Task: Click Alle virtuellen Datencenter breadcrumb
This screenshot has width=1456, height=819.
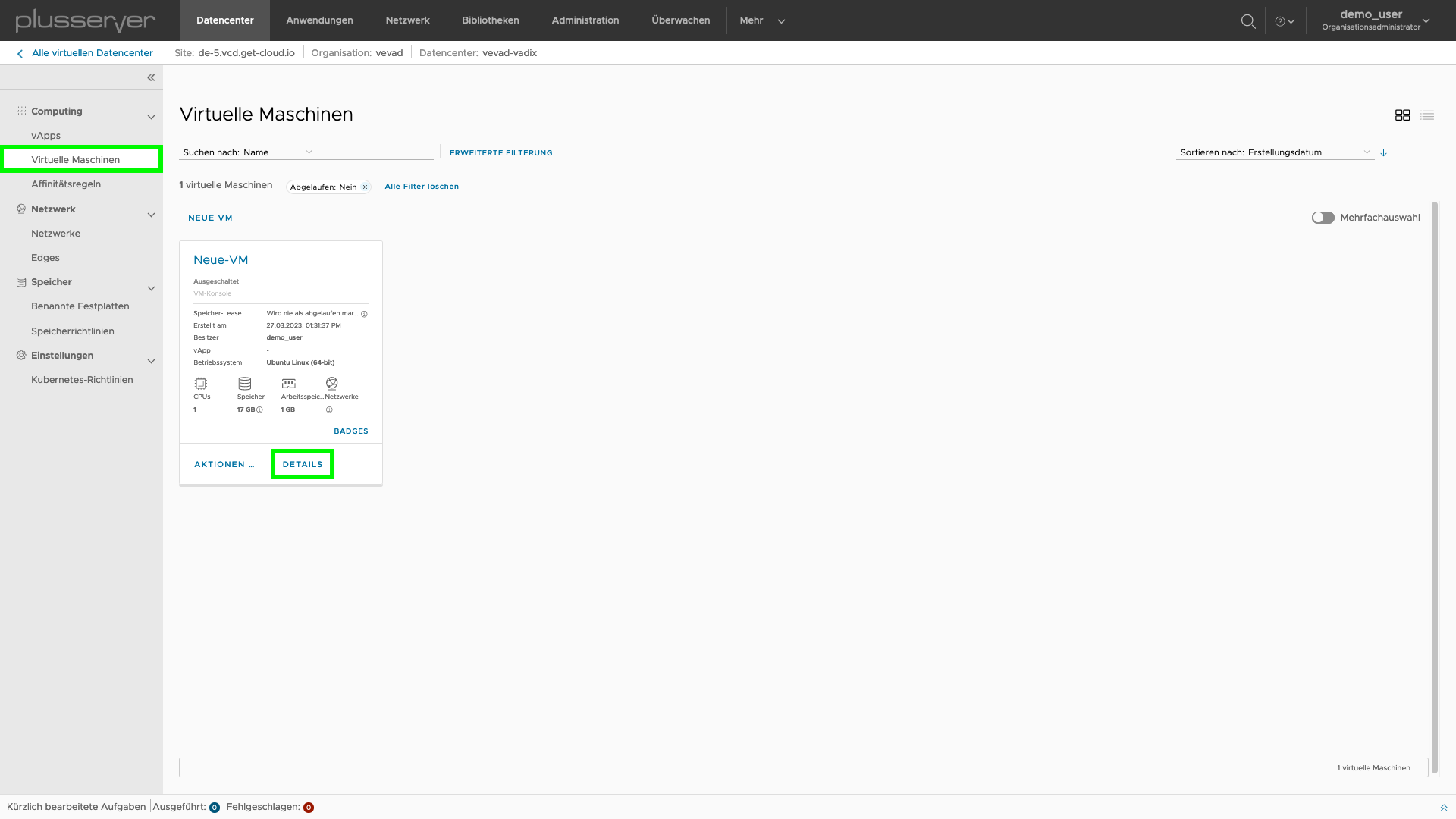Action: (93, 53)
